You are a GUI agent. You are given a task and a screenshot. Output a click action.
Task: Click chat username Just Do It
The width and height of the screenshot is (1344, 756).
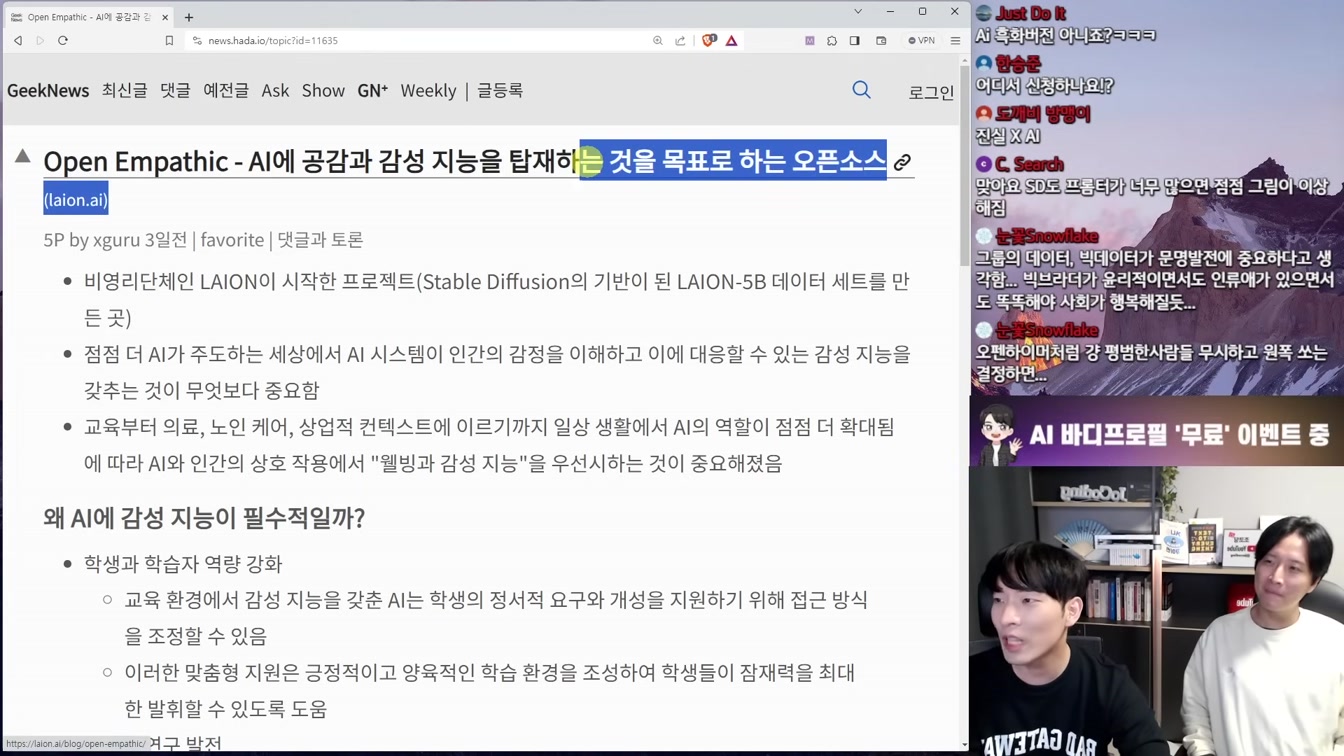click(x=1030, y=13)
